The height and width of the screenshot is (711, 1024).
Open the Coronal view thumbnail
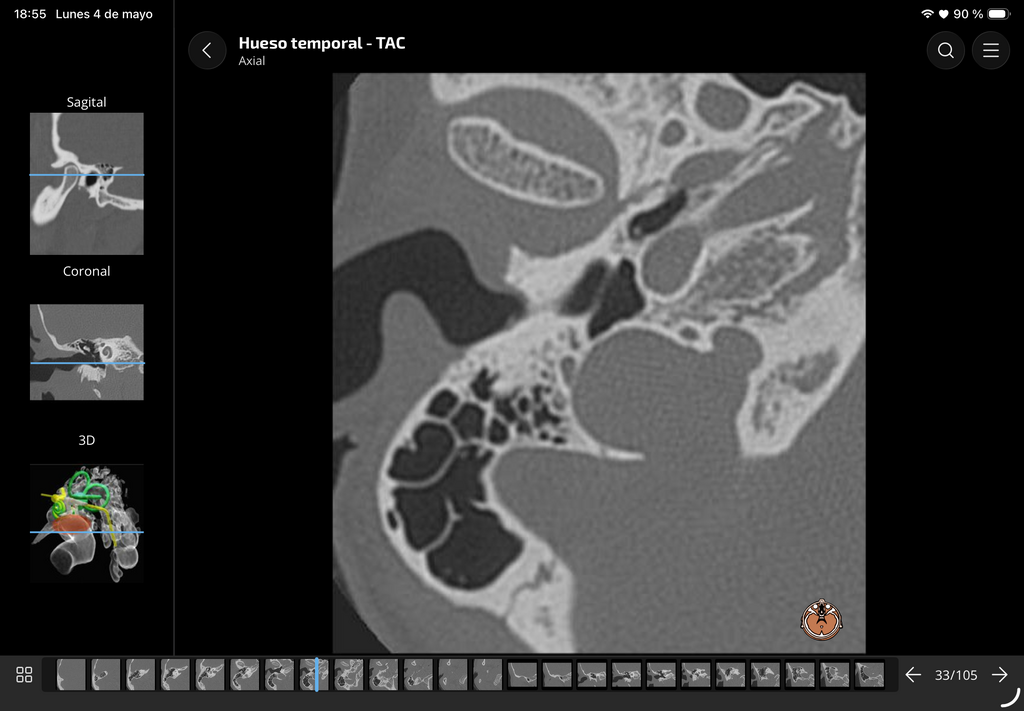point(86,352)
